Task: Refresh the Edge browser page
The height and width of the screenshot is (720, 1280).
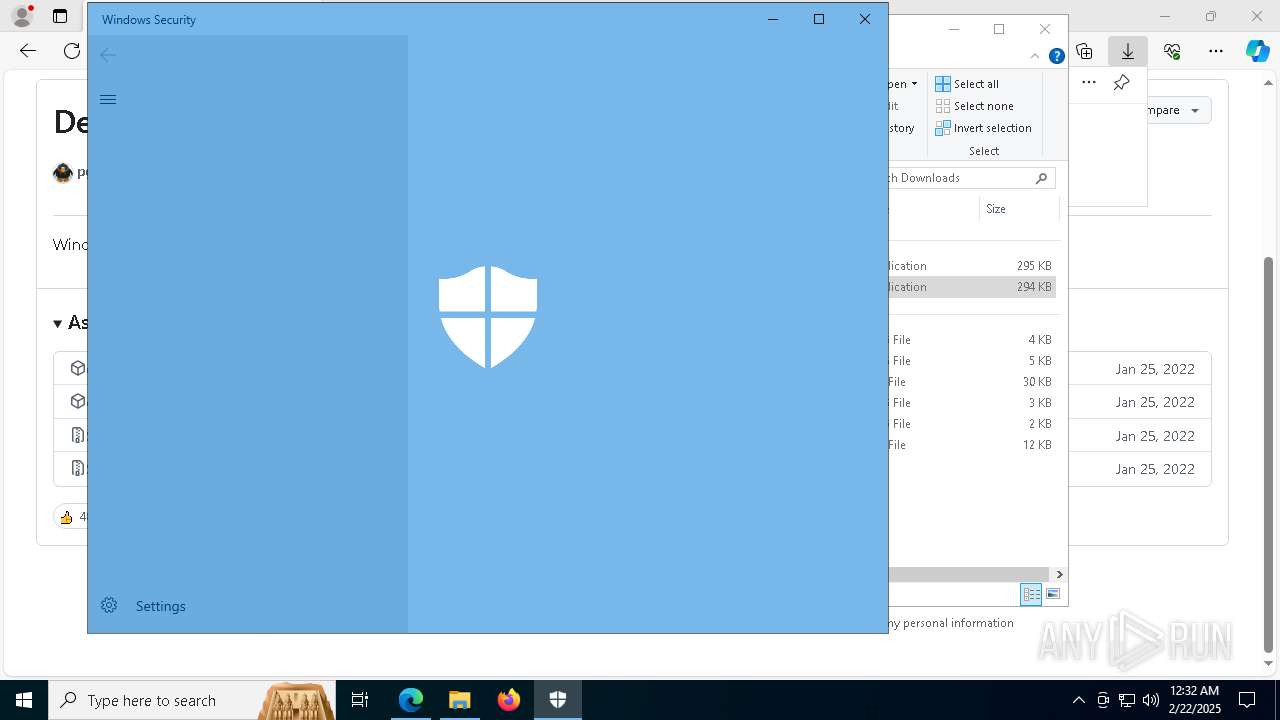Action: tap(72, 51)
